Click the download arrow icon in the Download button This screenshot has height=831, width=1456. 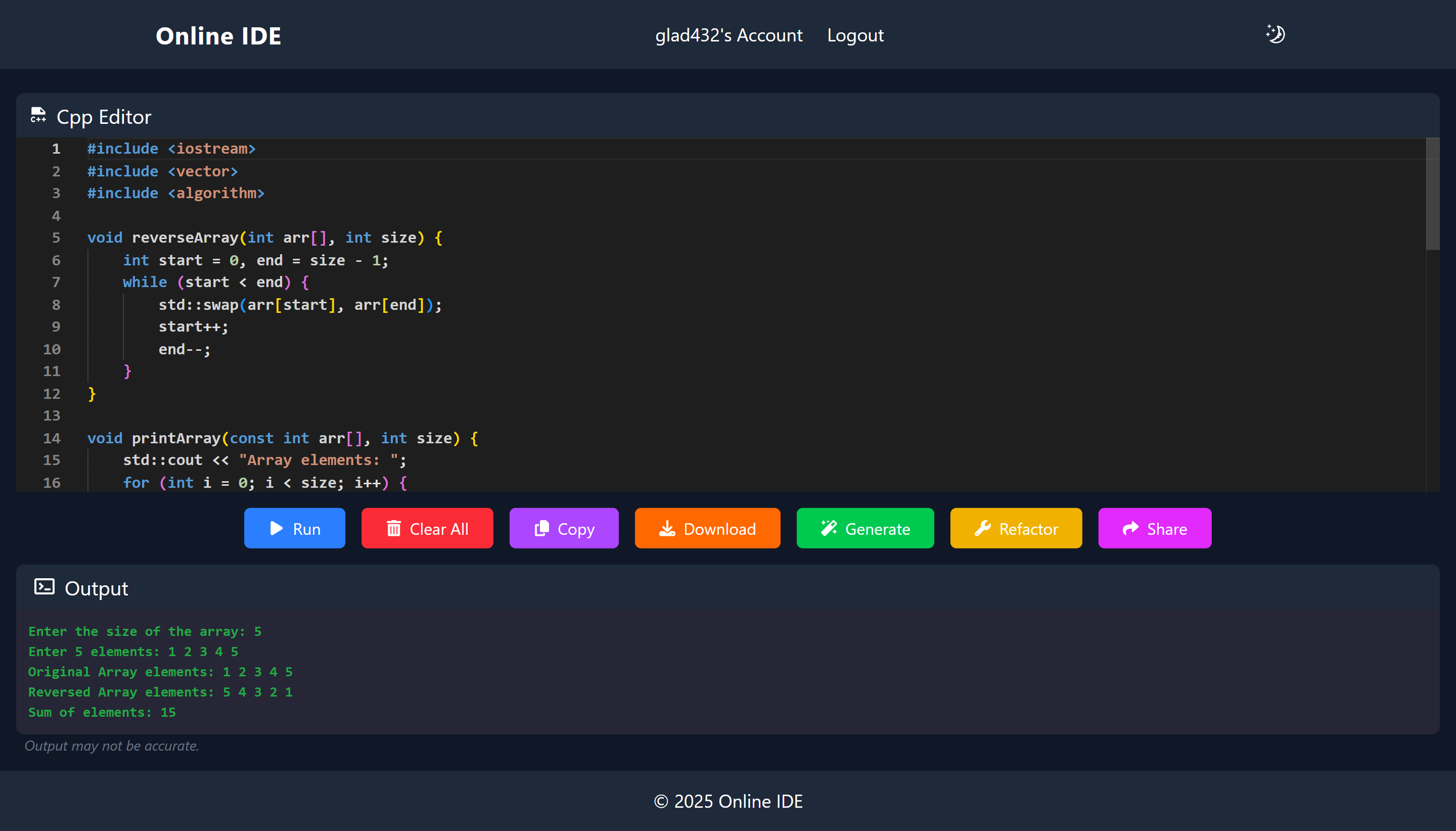coord(667,529)
